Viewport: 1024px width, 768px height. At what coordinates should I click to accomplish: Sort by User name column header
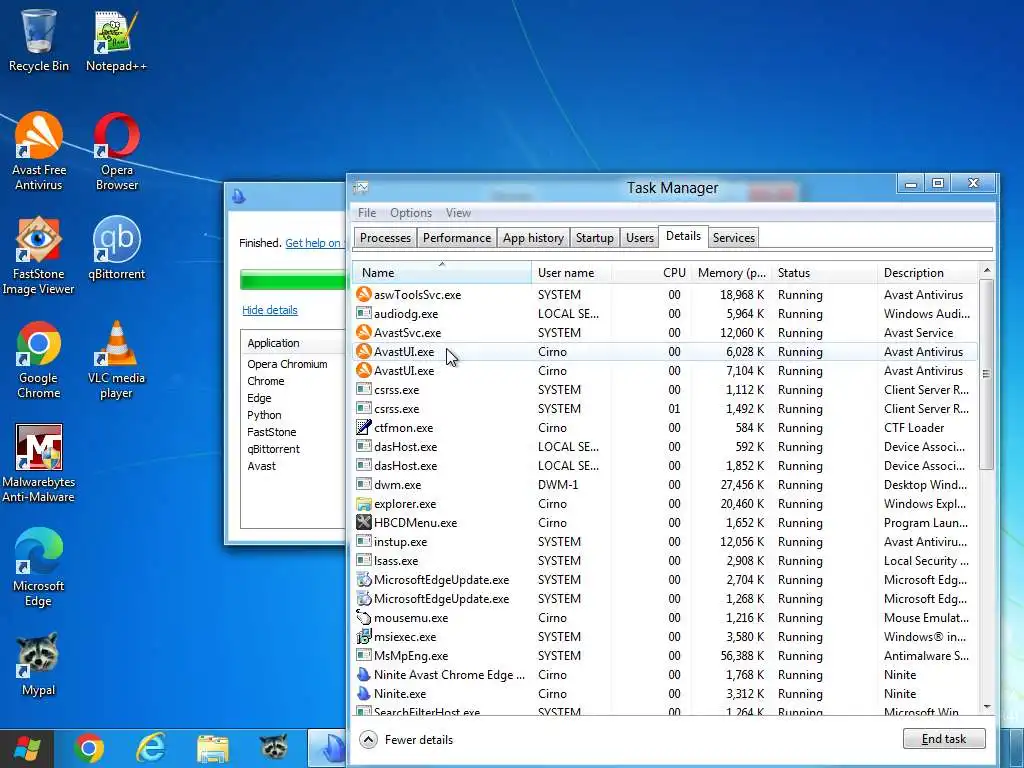point(572,273)
